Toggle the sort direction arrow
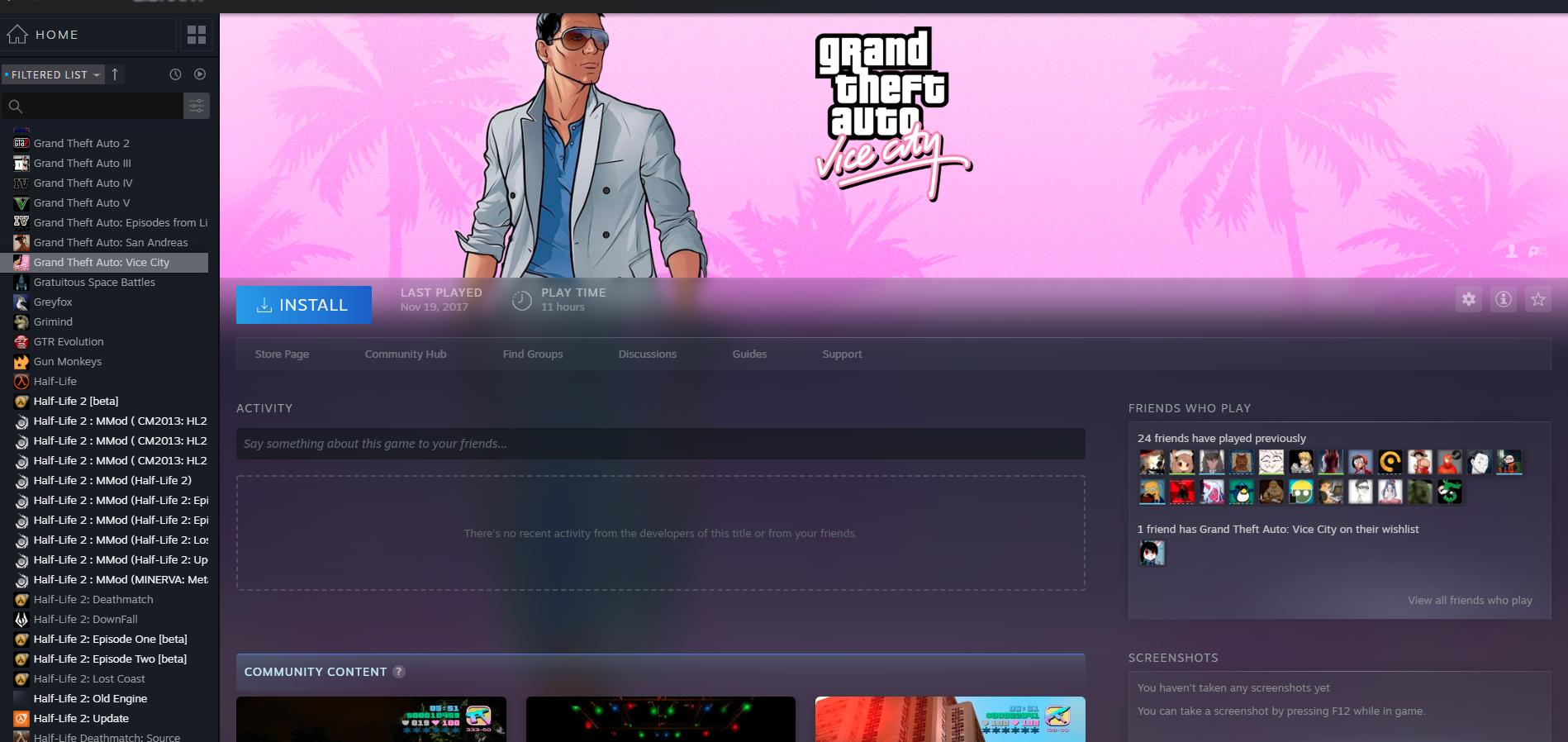The image size is (1568, 742). pyautogui.click(x=115, y=74)
